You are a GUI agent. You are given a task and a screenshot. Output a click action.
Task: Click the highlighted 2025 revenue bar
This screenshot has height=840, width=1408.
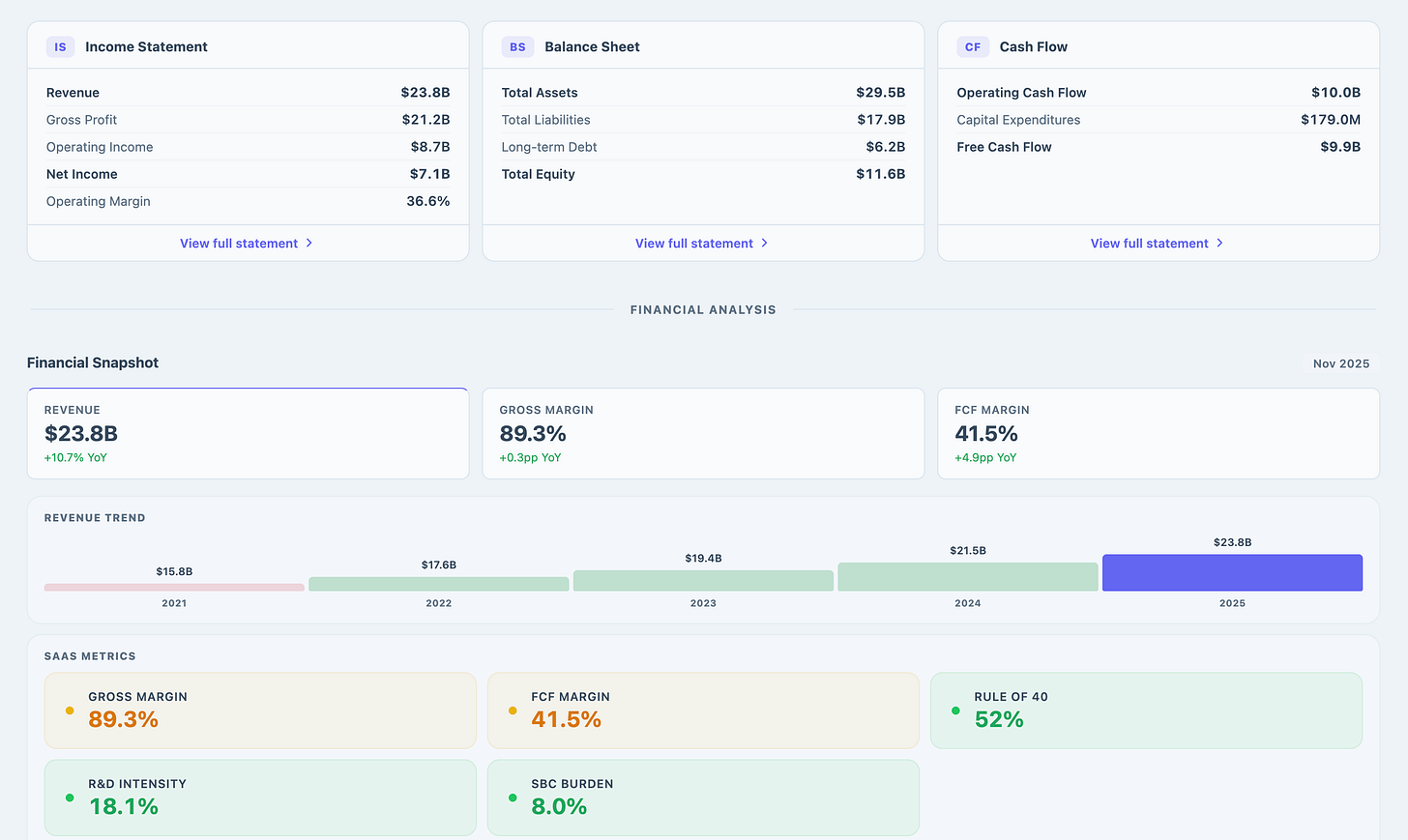pos(1232,572)
